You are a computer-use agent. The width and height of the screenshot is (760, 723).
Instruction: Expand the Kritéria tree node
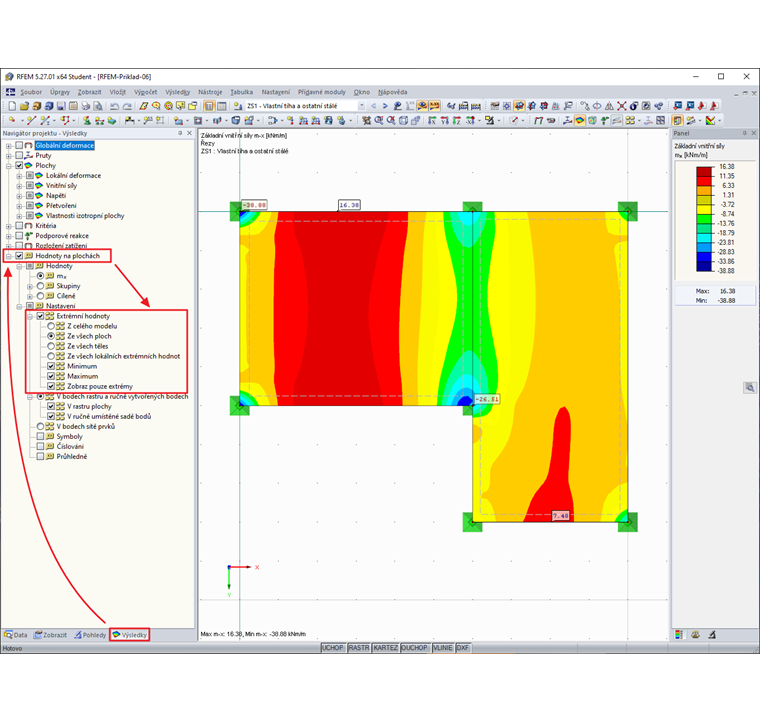point(9,226)
